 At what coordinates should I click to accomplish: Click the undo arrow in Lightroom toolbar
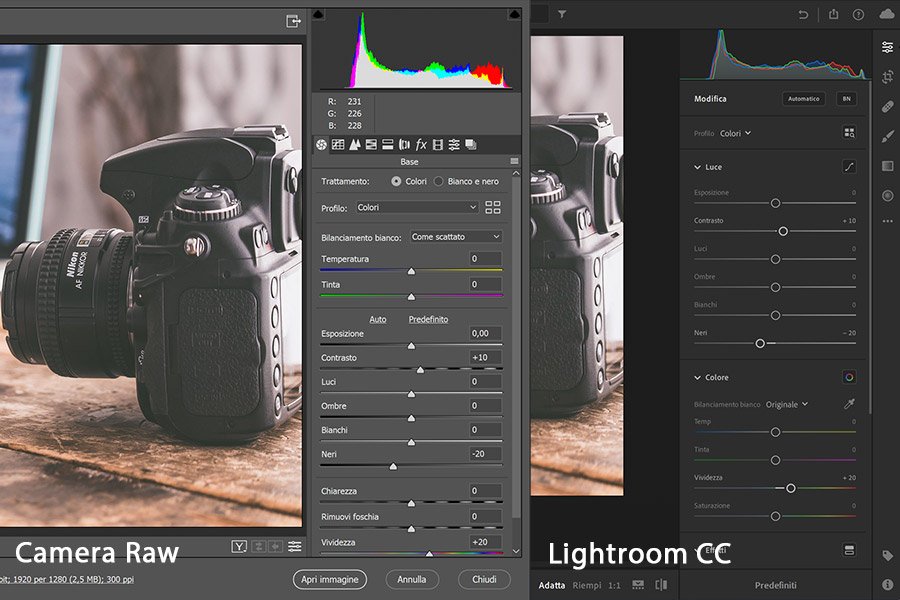click(803, 15)
